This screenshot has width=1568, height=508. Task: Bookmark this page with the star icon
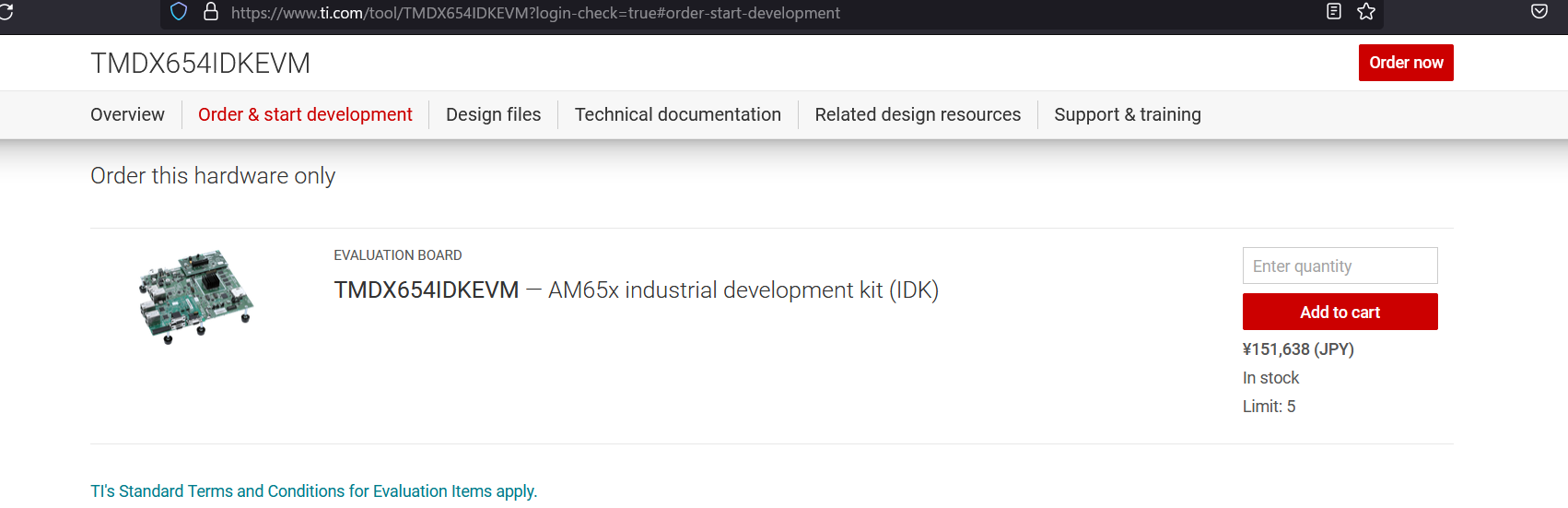point(1366,12)
